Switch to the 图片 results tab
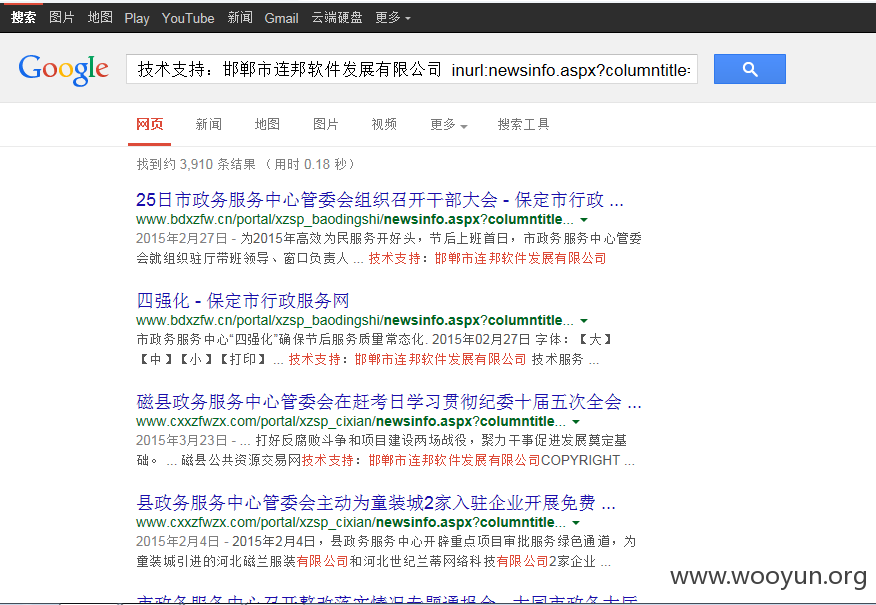876x605 pixels. click(x=326, y=124)
